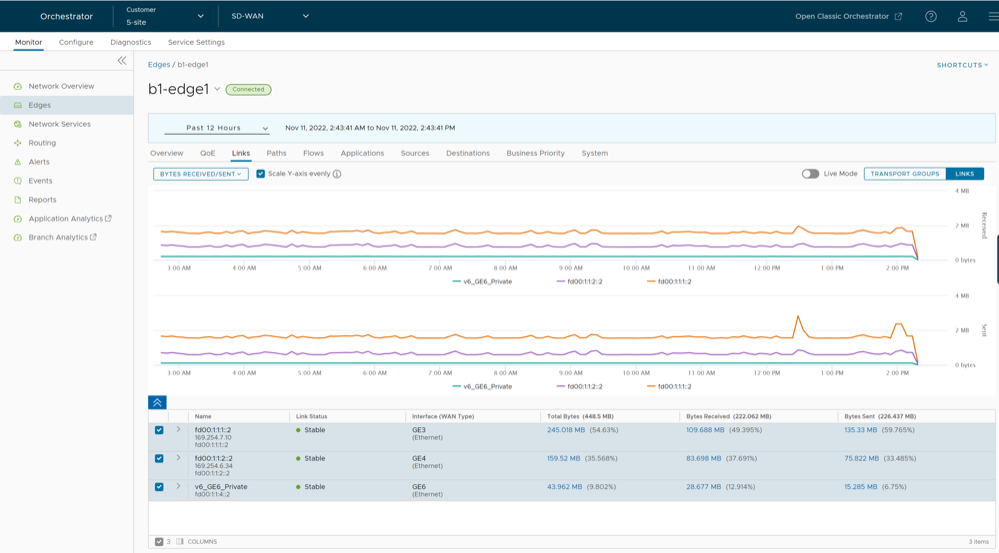Toggle the Live Mode switch

coord(810,174)
